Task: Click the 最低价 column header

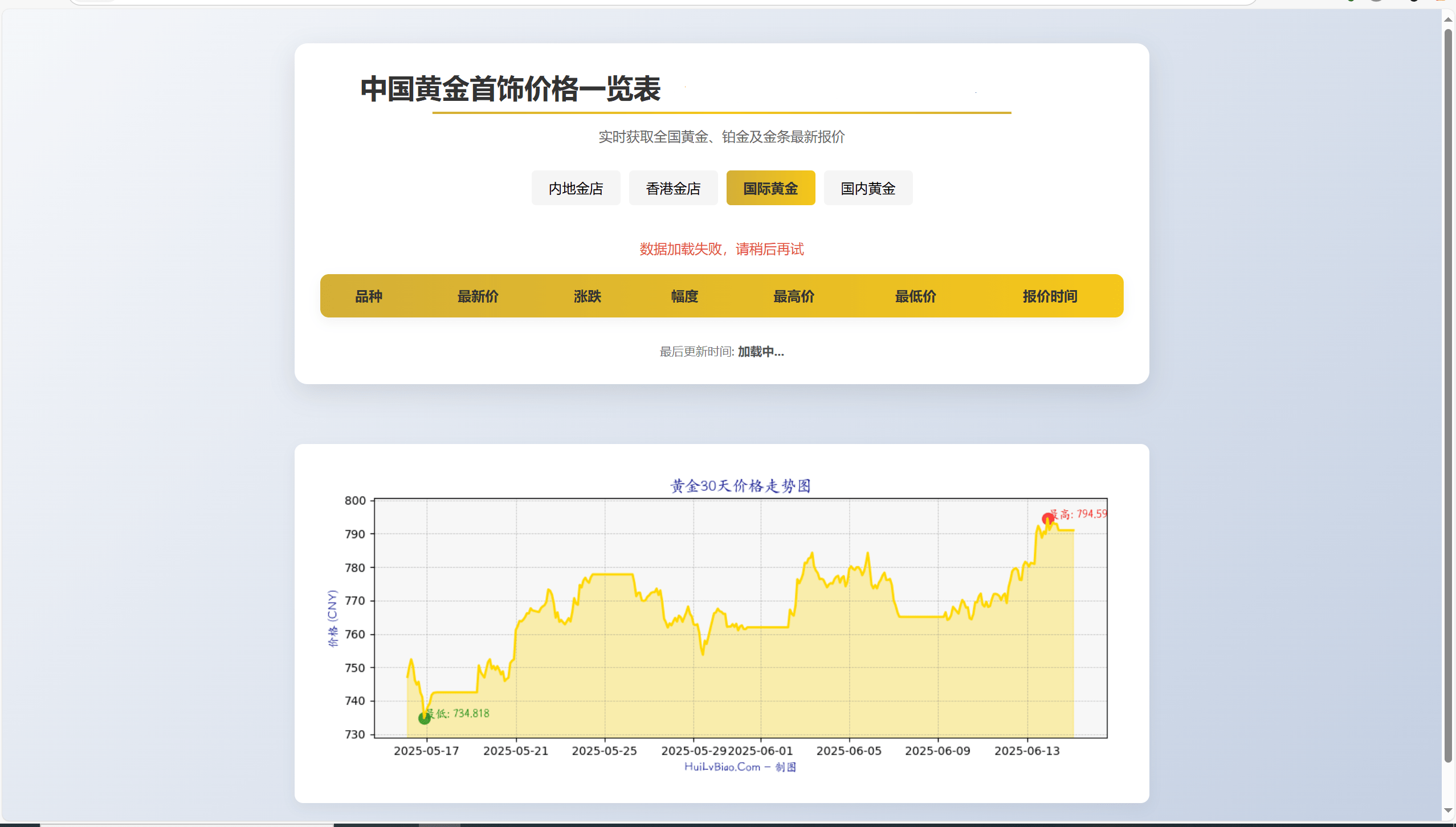Action: [x=914, y=296]
